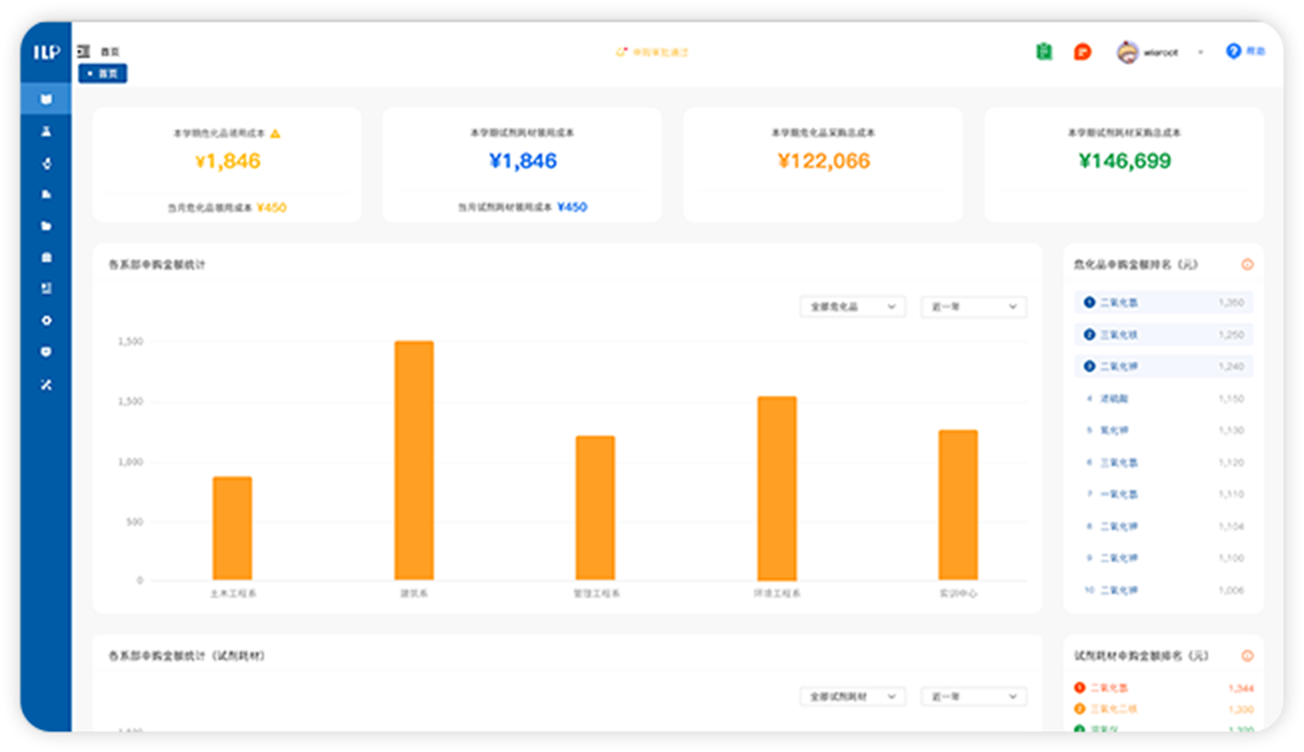Open the 近一年 dropdown beside 全部危化品
1304x752 pixels.
tap(973, 307)
